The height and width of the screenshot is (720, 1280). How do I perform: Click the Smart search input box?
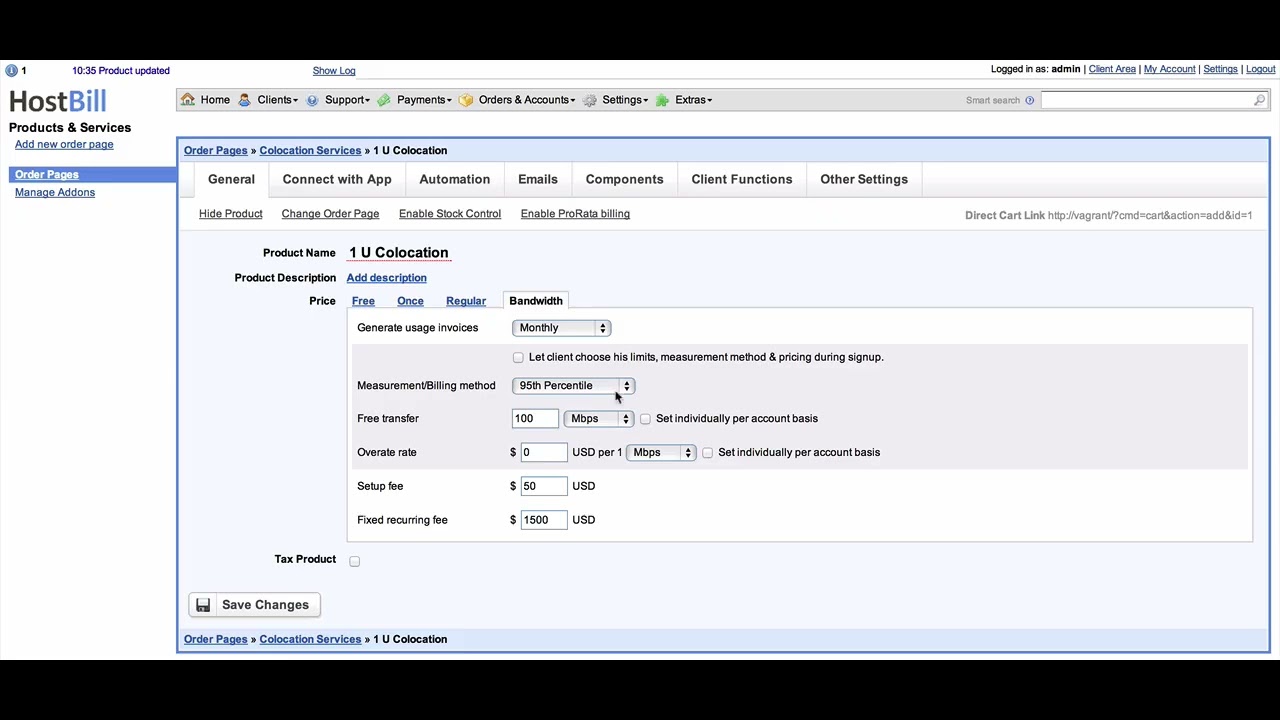1154,100
